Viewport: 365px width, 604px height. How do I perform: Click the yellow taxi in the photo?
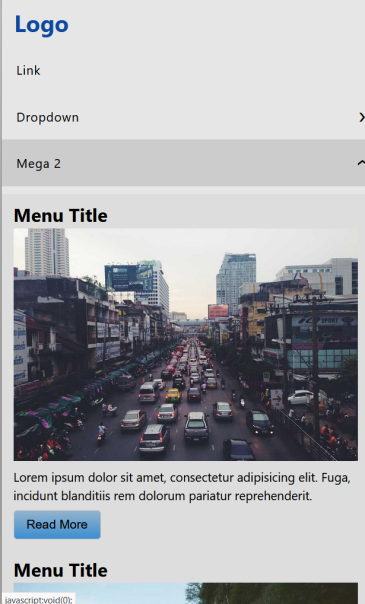[173, 395]
